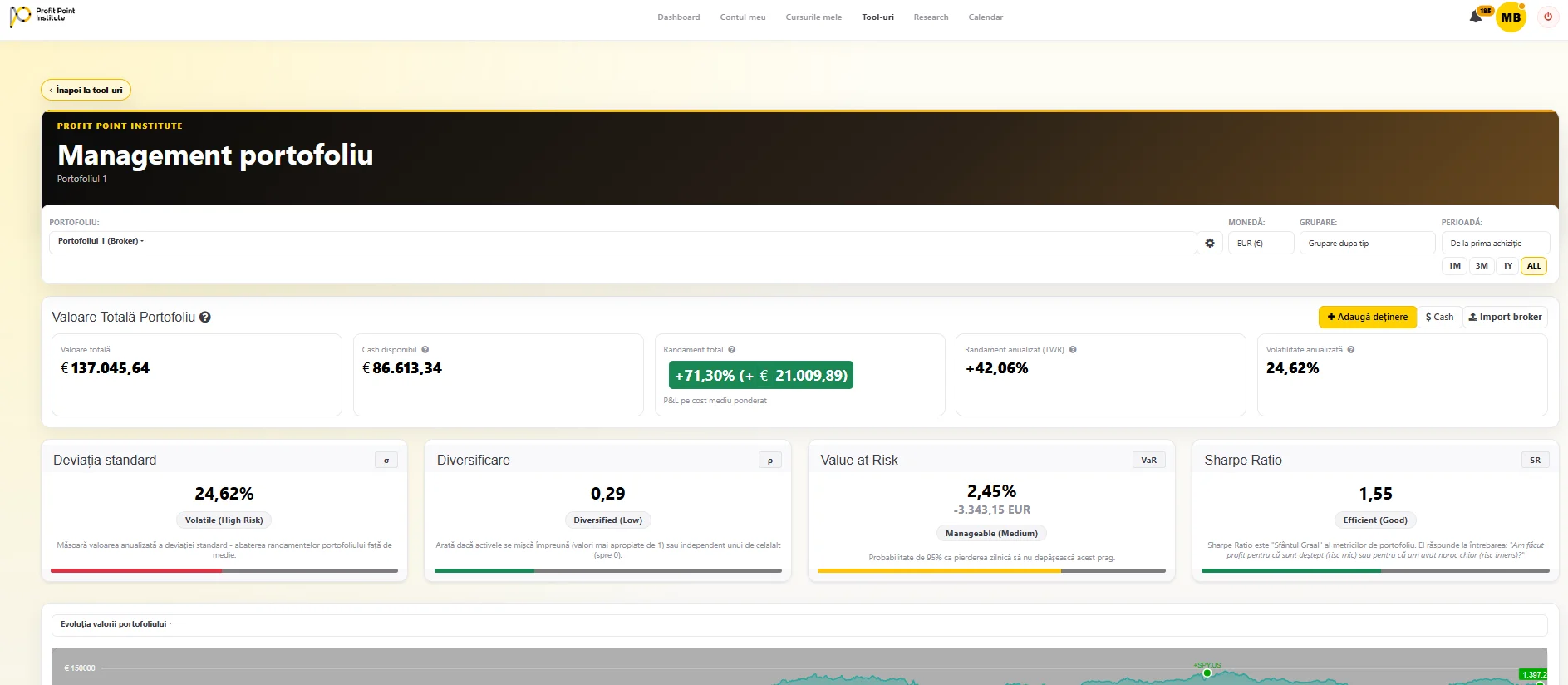Open Cursurile mele menu item
The image size is (1568, 685).
[813, 17]
